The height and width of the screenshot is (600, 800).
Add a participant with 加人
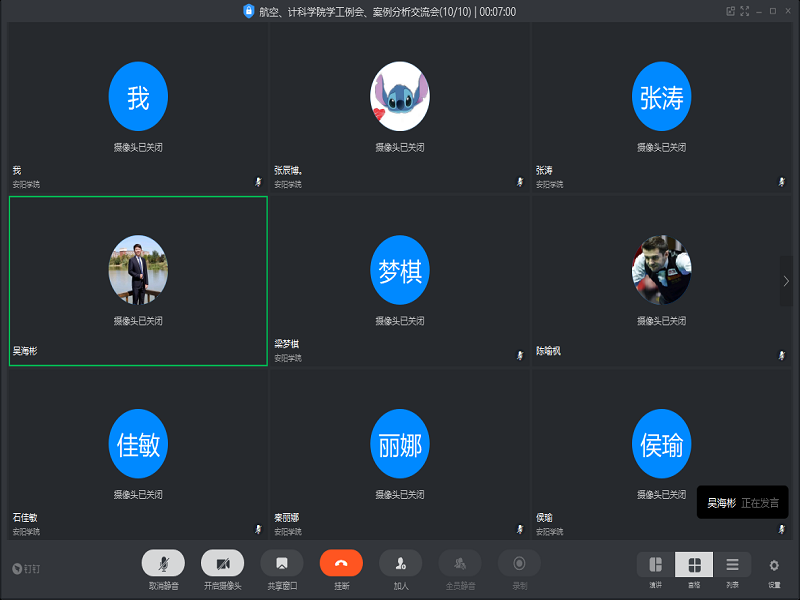tap(400, 564)
